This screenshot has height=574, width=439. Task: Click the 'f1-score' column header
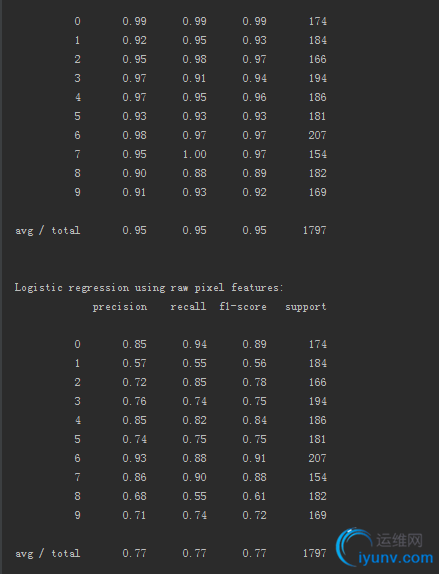(x=243, y=306)
